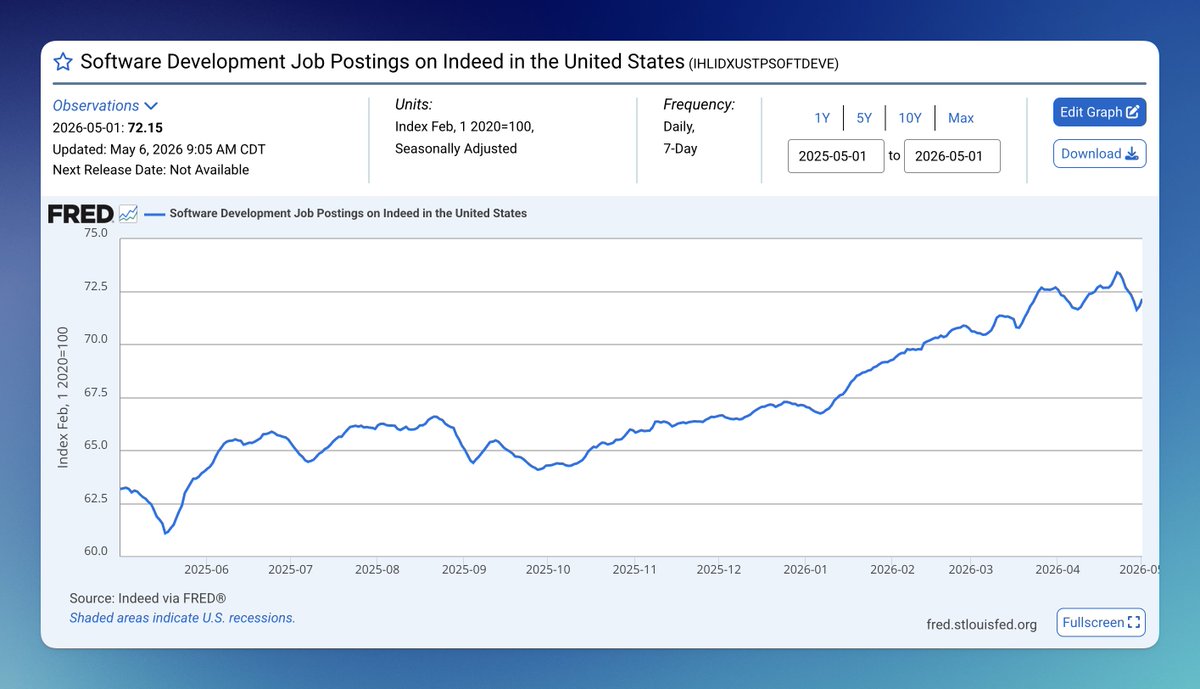Viewport: 1200px width, 689px height.
Task: Click the Units label
Action: (413, 105)
